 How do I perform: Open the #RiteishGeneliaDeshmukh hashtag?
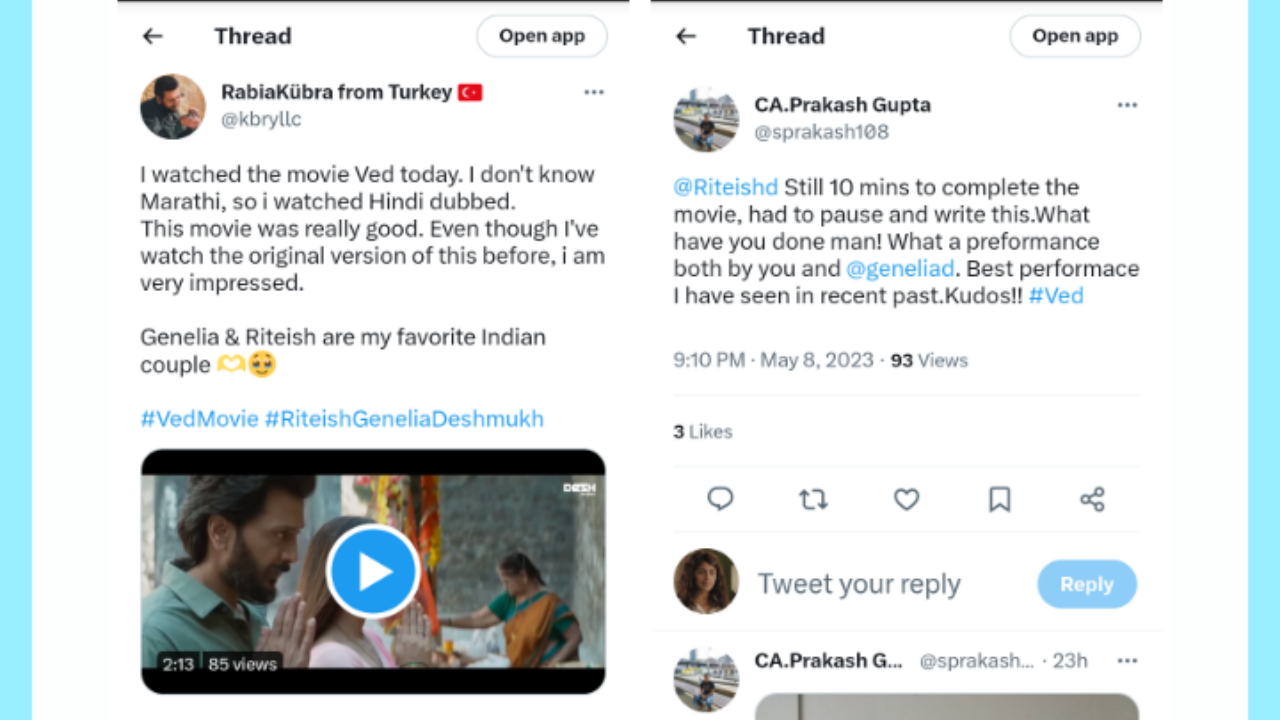(x=404, y=419)
